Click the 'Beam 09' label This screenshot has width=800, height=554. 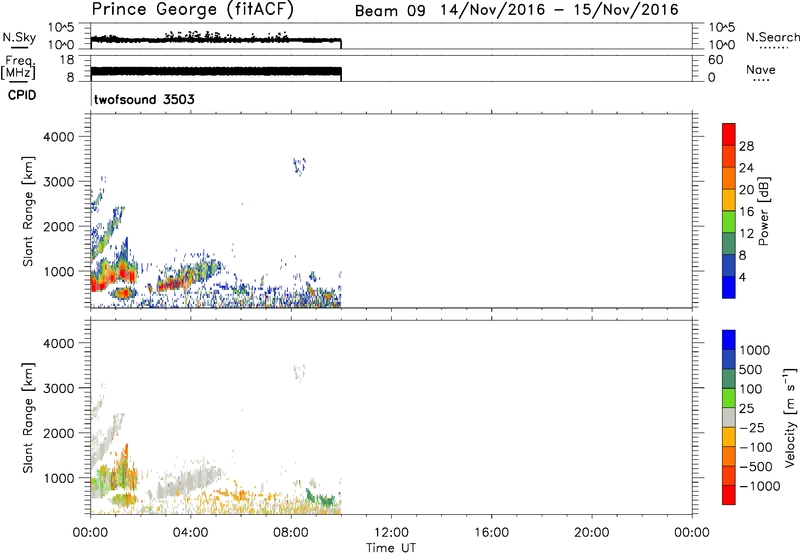coord(390,11)
